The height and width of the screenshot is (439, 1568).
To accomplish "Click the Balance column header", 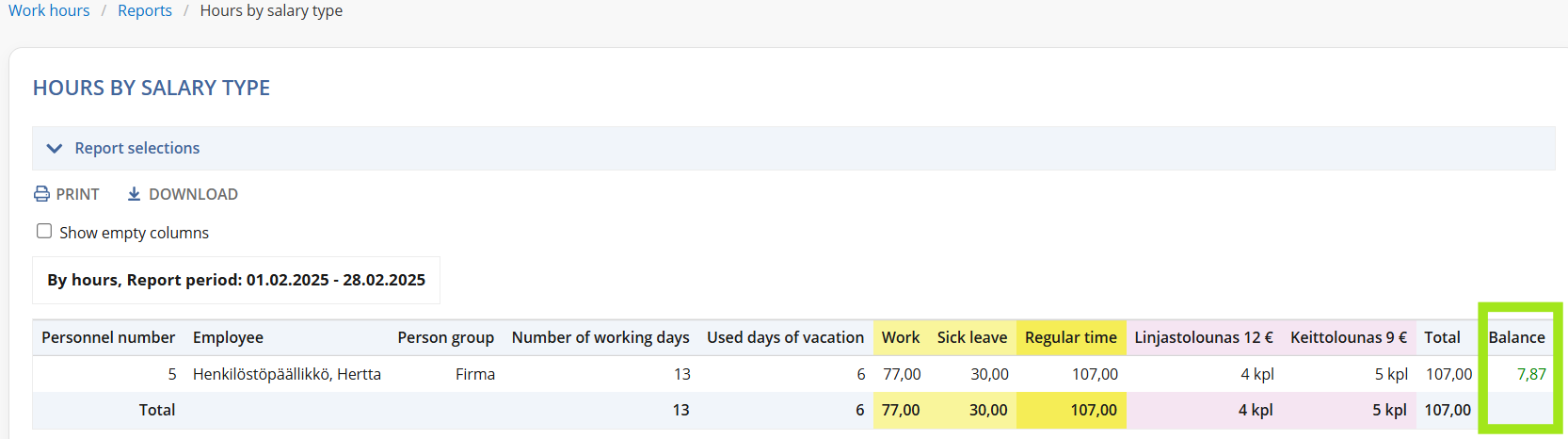I will coord(1516,337).
